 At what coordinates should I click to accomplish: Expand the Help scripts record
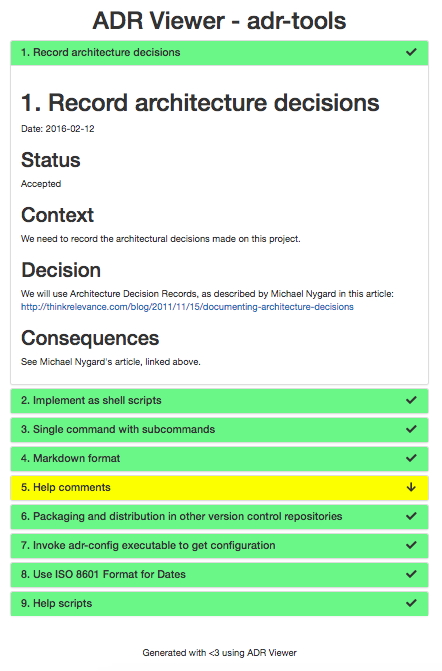pyautogui.click(x=219, y=603)
